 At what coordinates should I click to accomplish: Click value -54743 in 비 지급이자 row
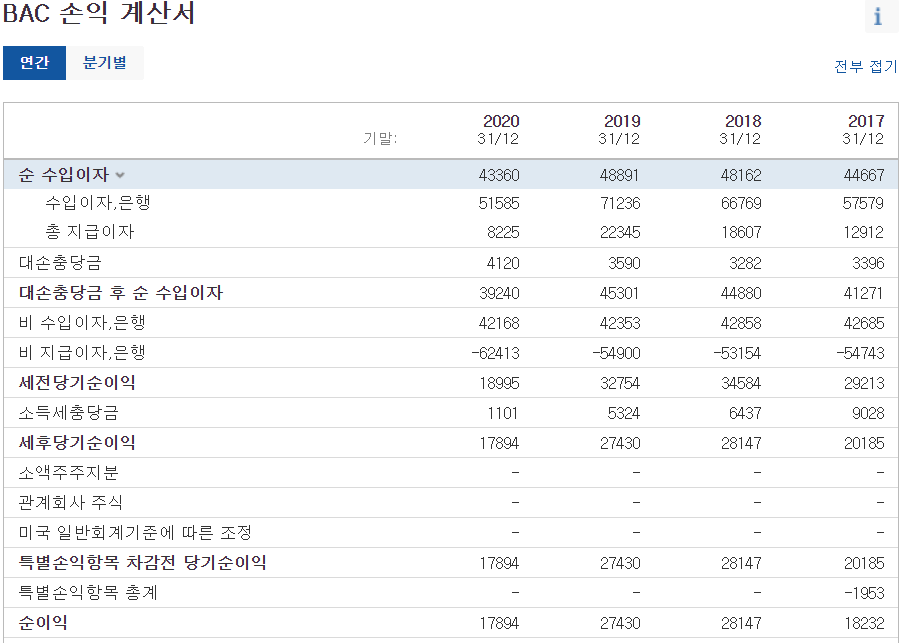[x=860, y=353]
